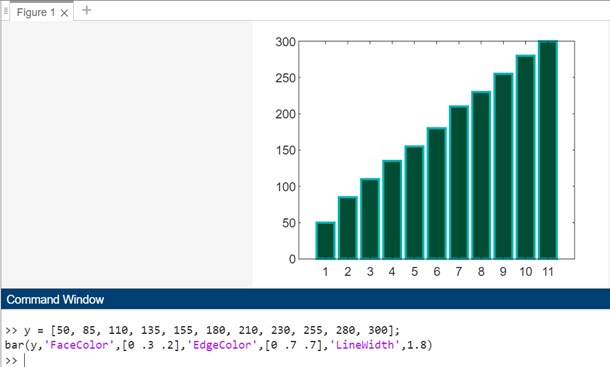
Task: Click the x-axis tick label 5
Action: pyautogui.click(x=414, y=272)
